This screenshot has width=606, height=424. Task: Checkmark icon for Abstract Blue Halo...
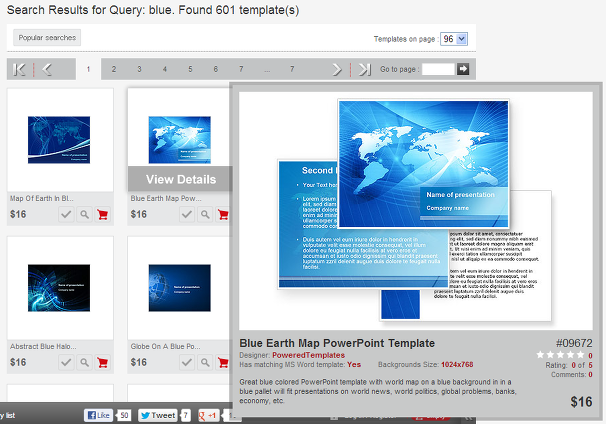(66, 363)
